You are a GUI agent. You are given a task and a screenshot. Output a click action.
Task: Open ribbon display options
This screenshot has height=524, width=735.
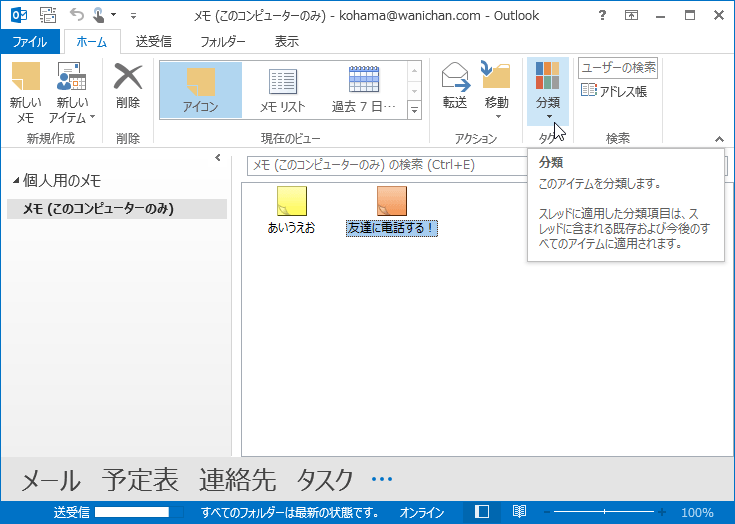(x=631, y=15)
